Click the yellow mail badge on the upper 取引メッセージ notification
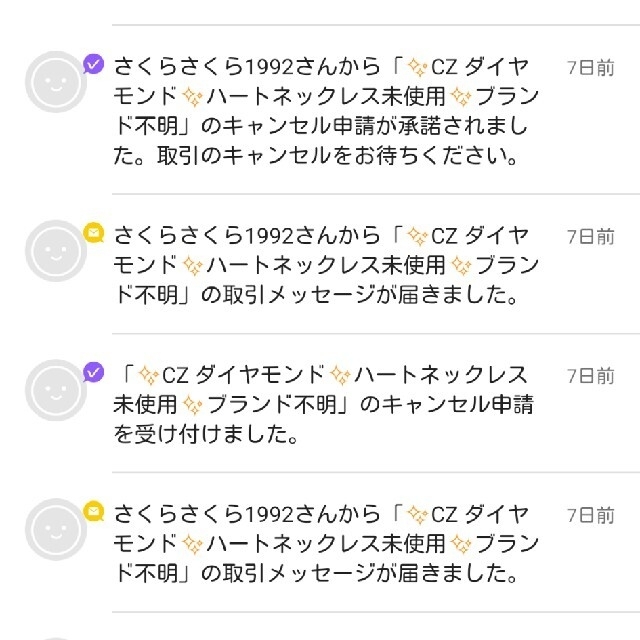Screen dimensions: 640x640 [x=93, y=233]
